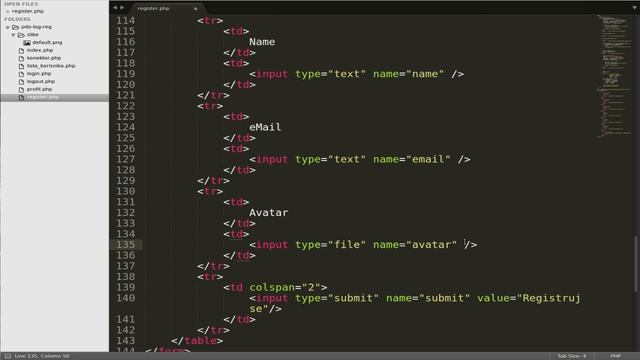Screen dimensions: 640x360
Task: Go to previous tab with the left arrow
Action: (x=115, y=8)
